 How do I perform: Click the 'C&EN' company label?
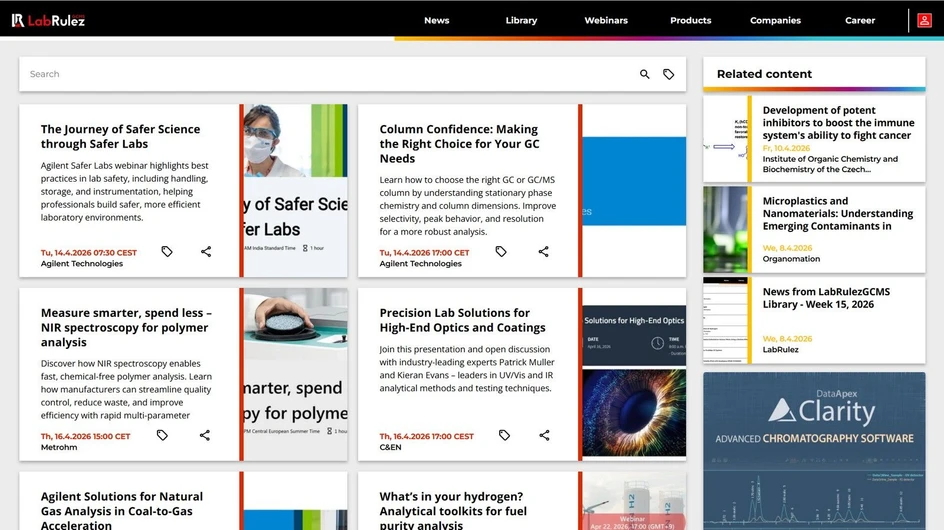pyautogui.click(x=390, y=447)
